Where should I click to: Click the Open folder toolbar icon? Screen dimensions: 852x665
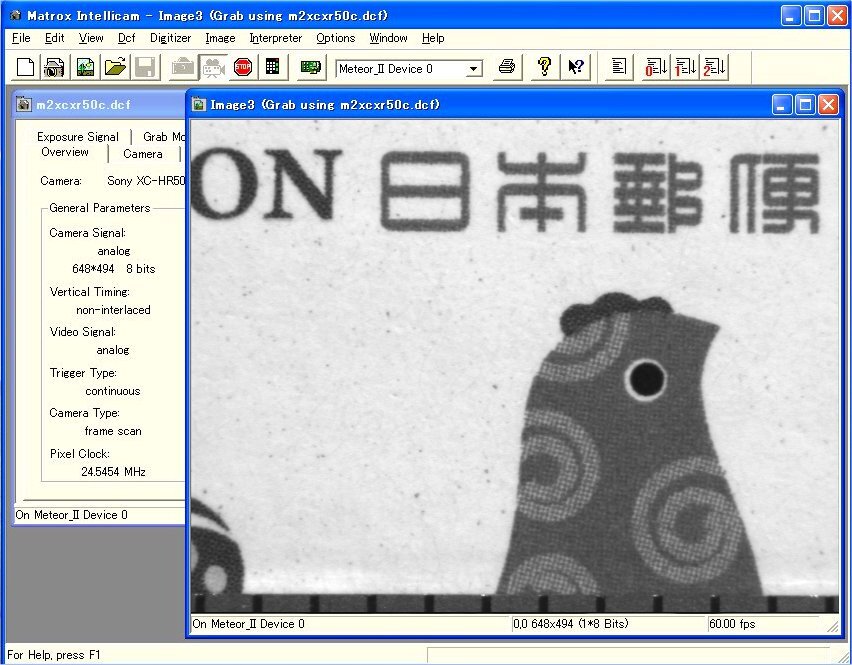[x=115, y=68]
